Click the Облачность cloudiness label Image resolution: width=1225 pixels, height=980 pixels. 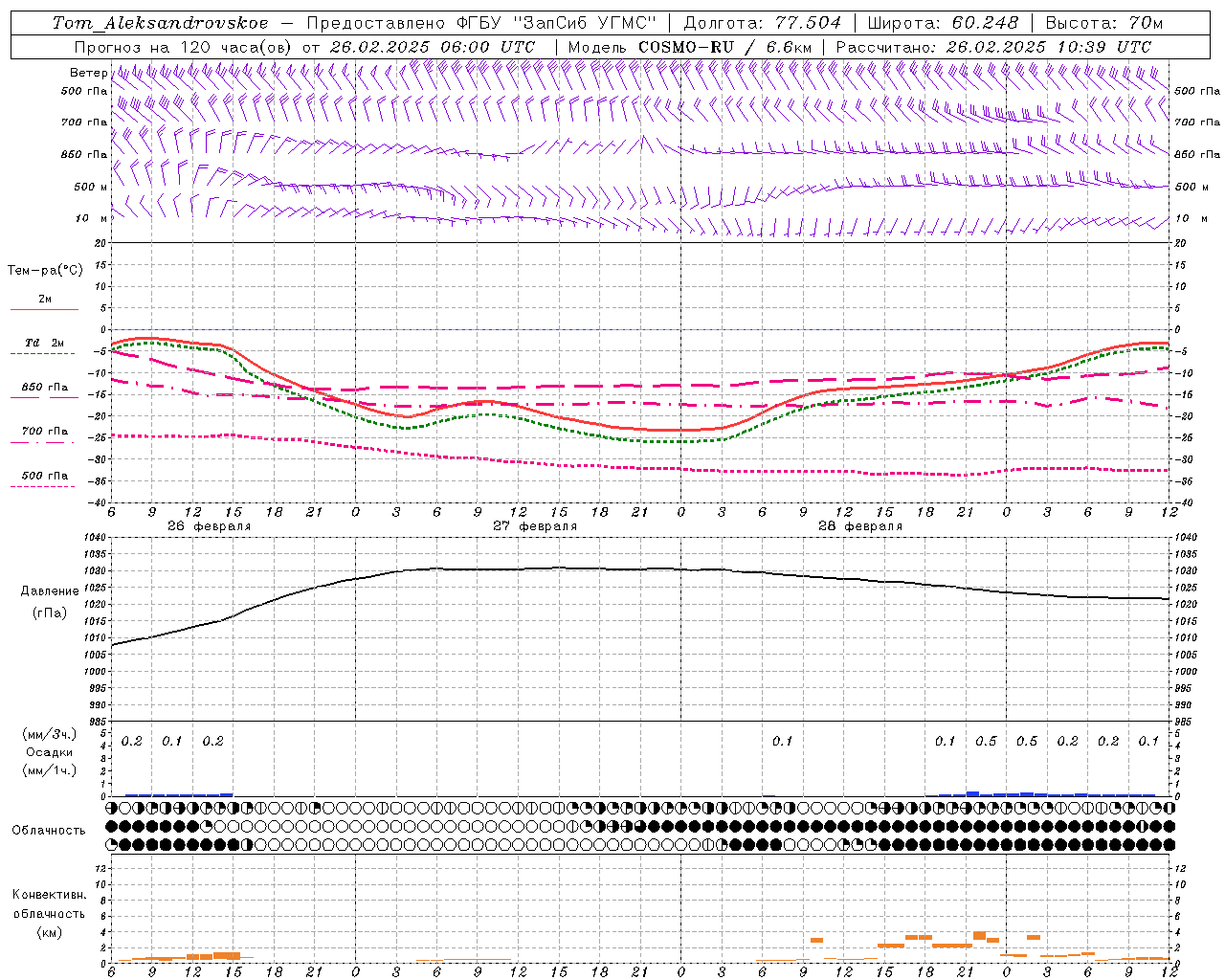coord(48,831)
